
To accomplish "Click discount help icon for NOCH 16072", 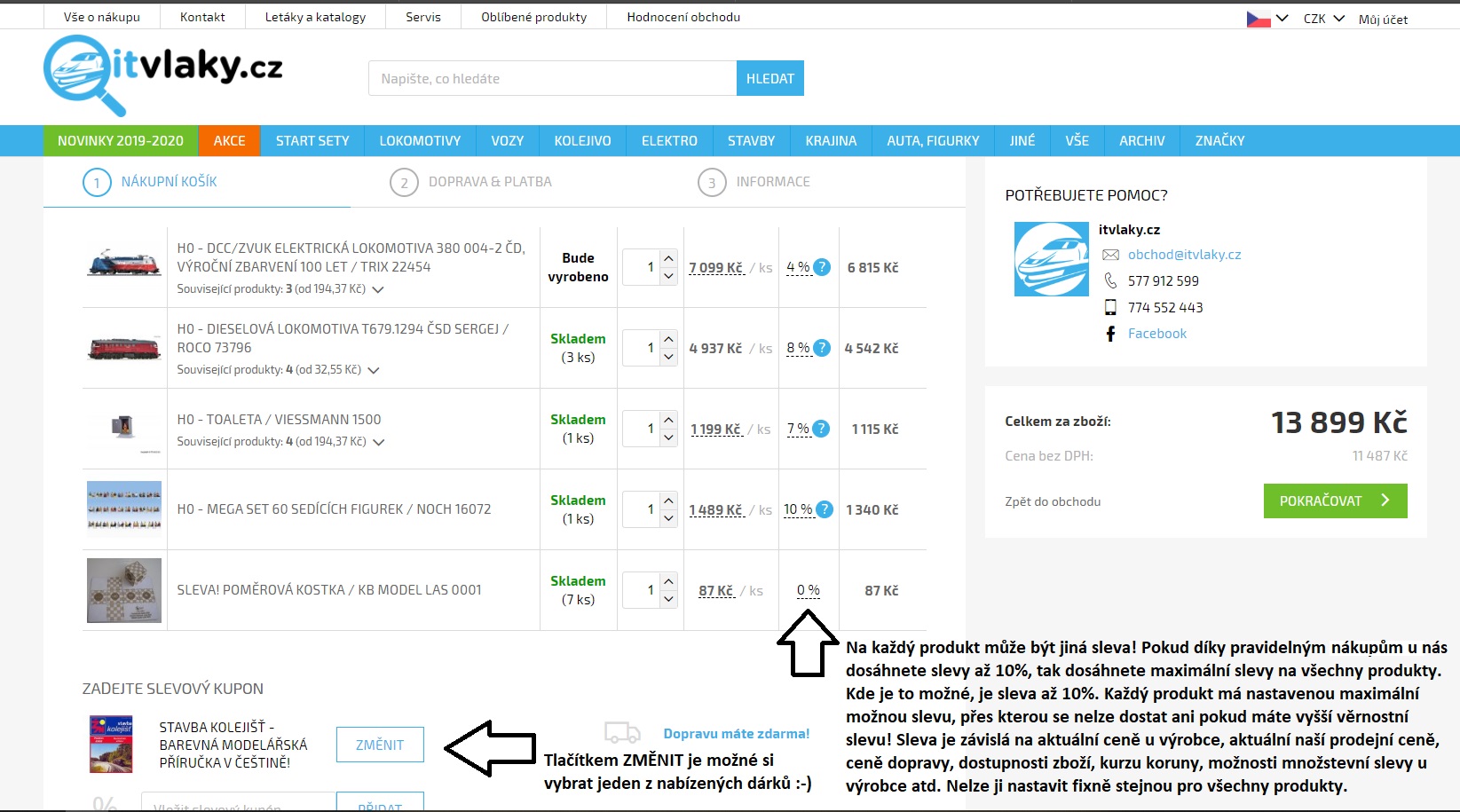I will pos(825,509).
